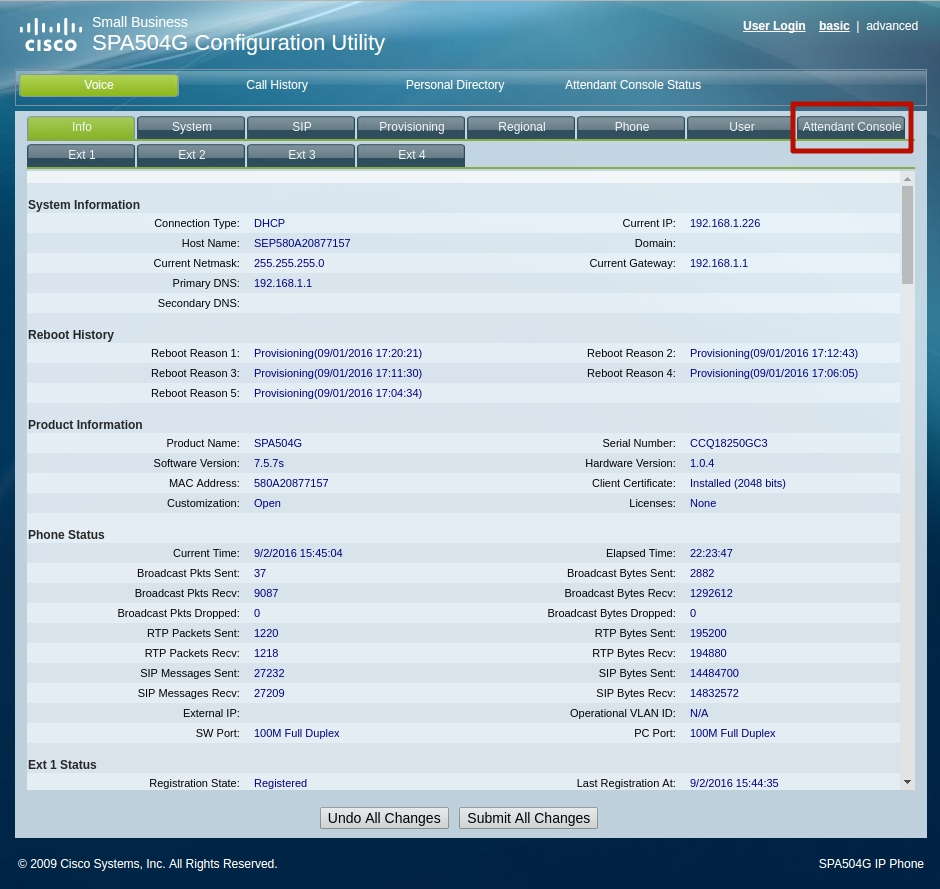Click Undo All Changes button

click(384, 818)
